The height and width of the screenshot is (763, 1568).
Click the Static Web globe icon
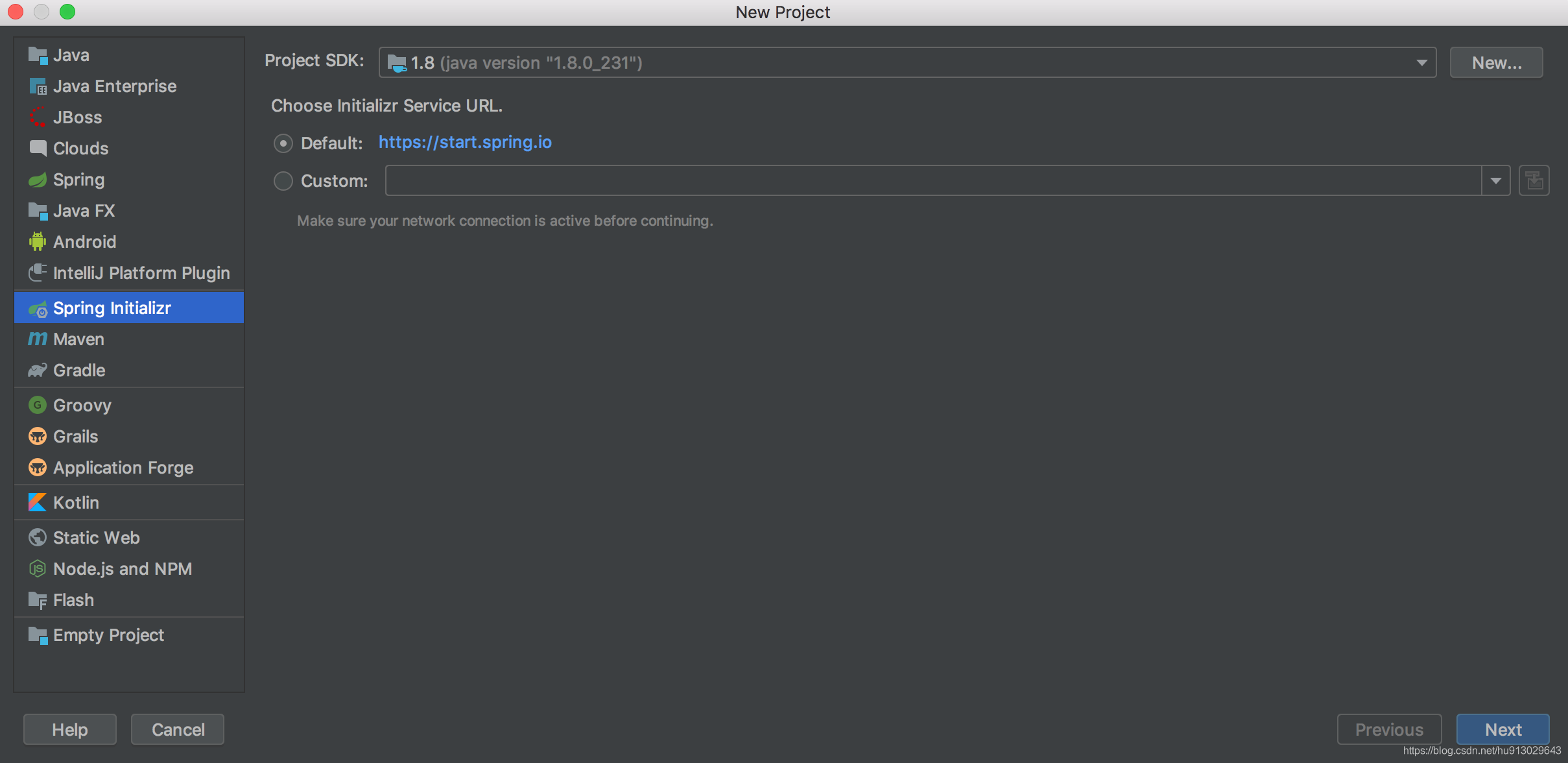tap(38, 538)
